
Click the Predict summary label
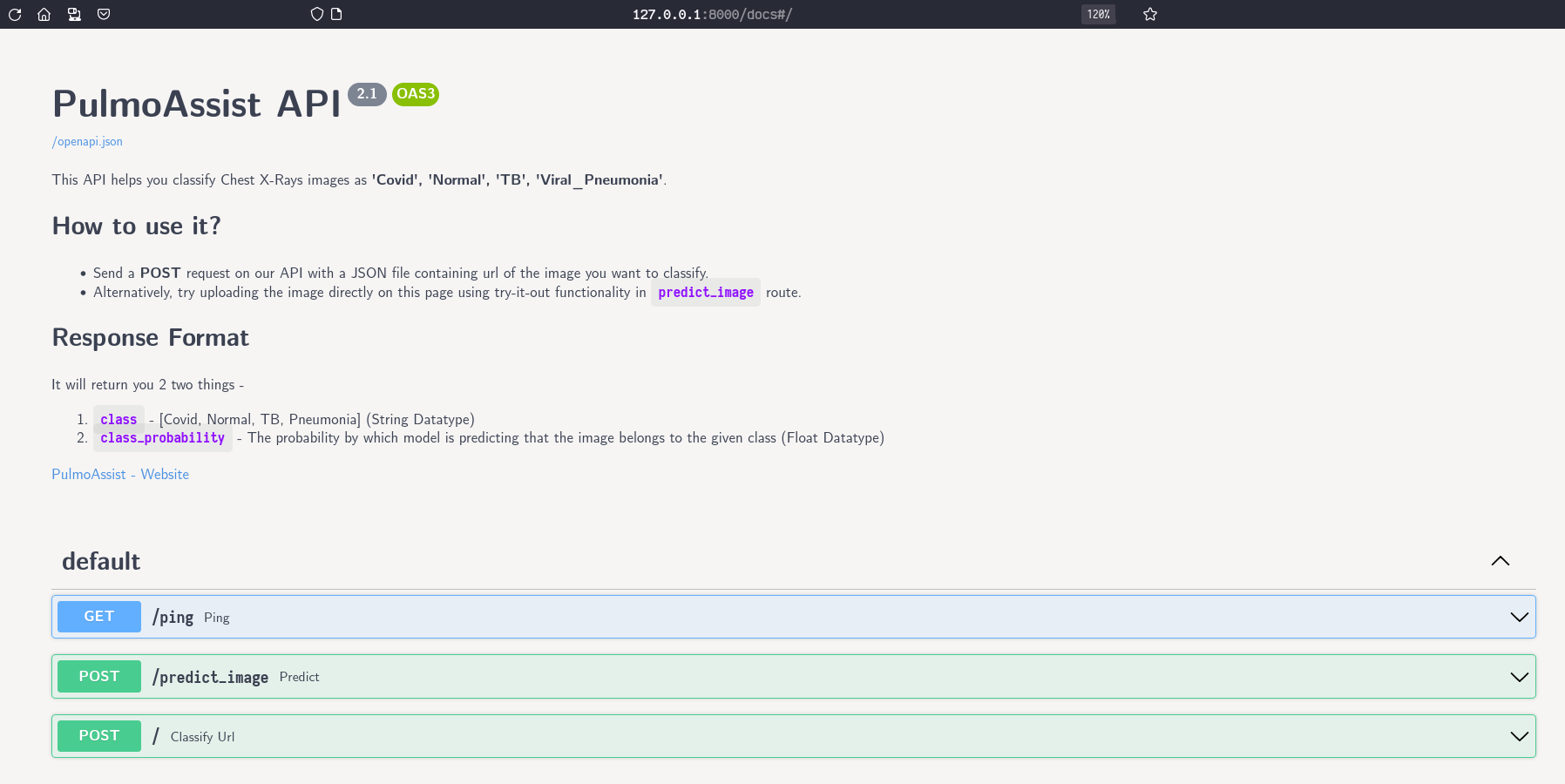point(300,677)
